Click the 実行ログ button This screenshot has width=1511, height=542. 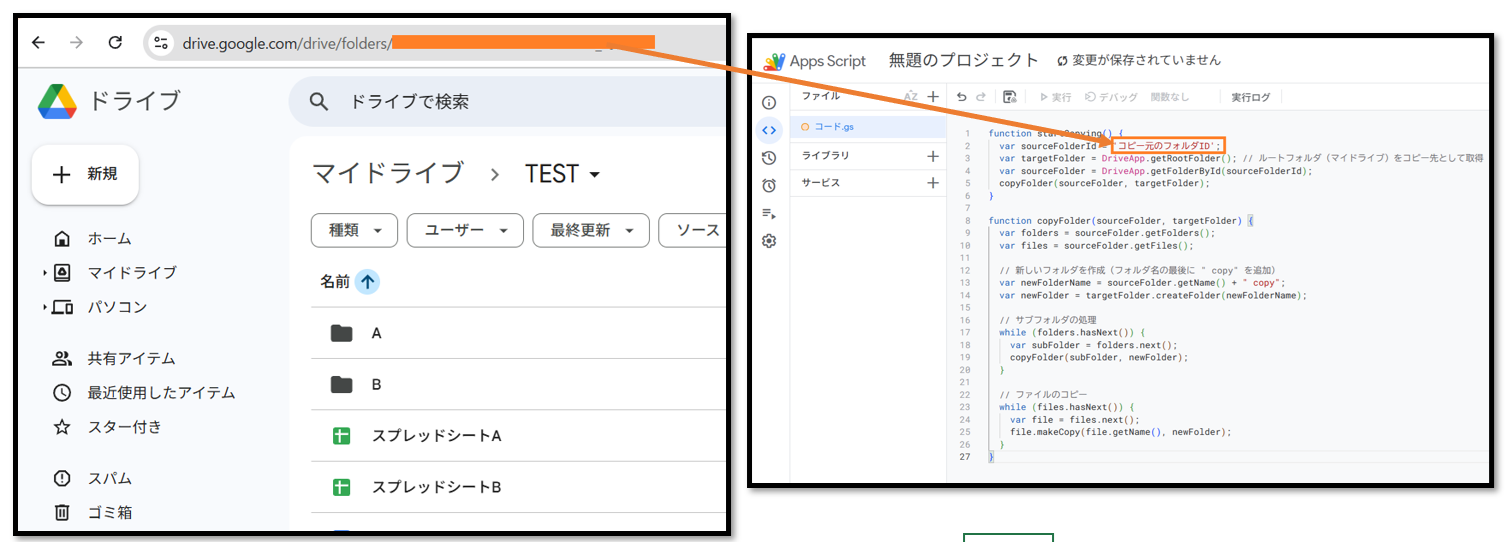(x=1250, y=97)
